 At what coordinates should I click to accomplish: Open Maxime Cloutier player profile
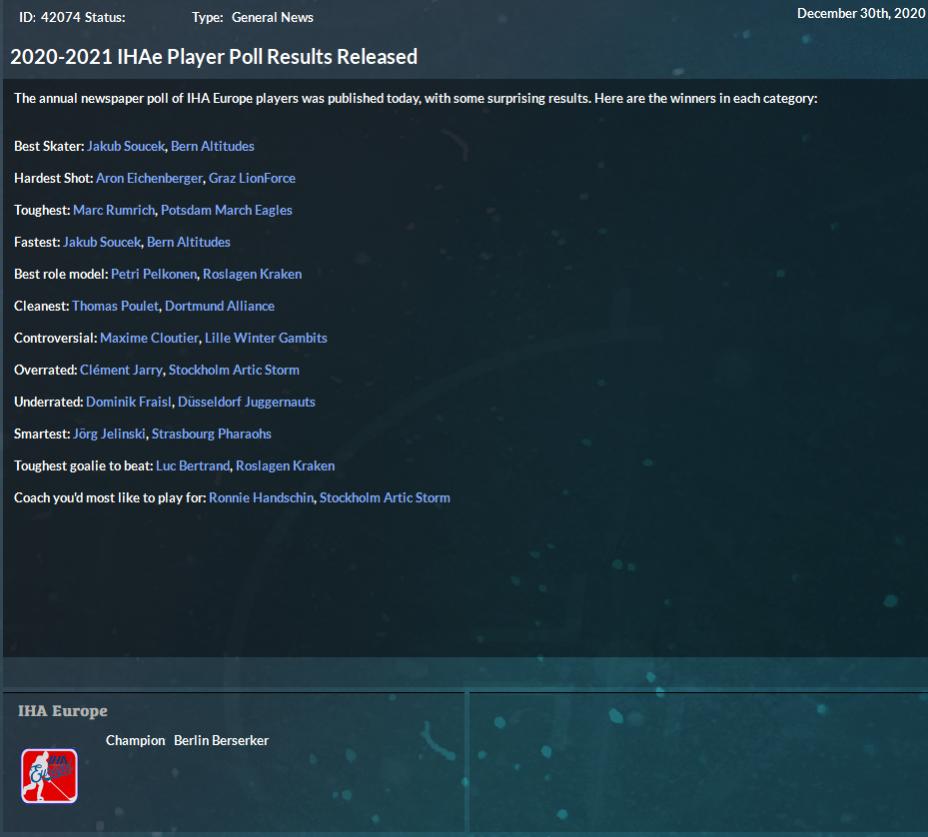[x=149, y=338]
